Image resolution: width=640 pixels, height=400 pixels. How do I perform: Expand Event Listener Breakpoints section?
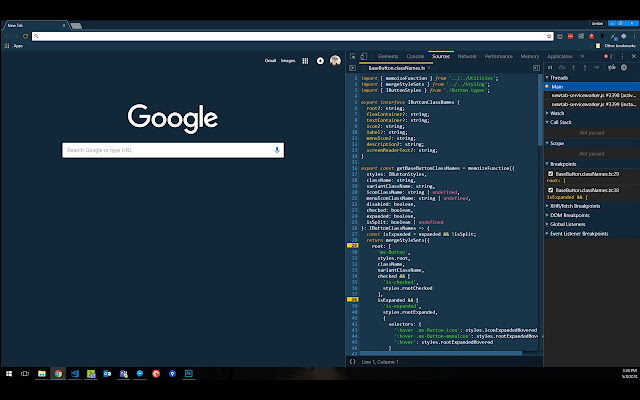577,234
